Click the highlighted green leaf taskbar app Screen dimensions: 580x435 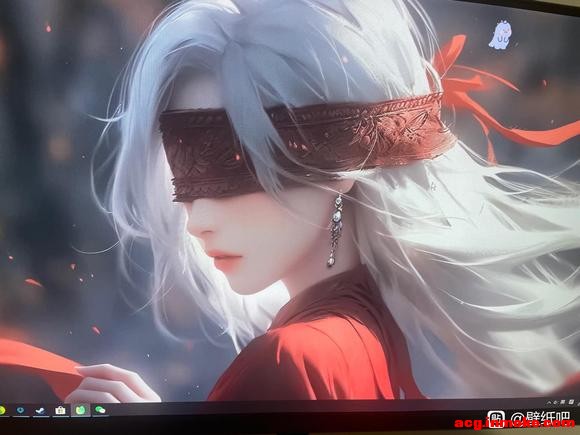[80, 410]
